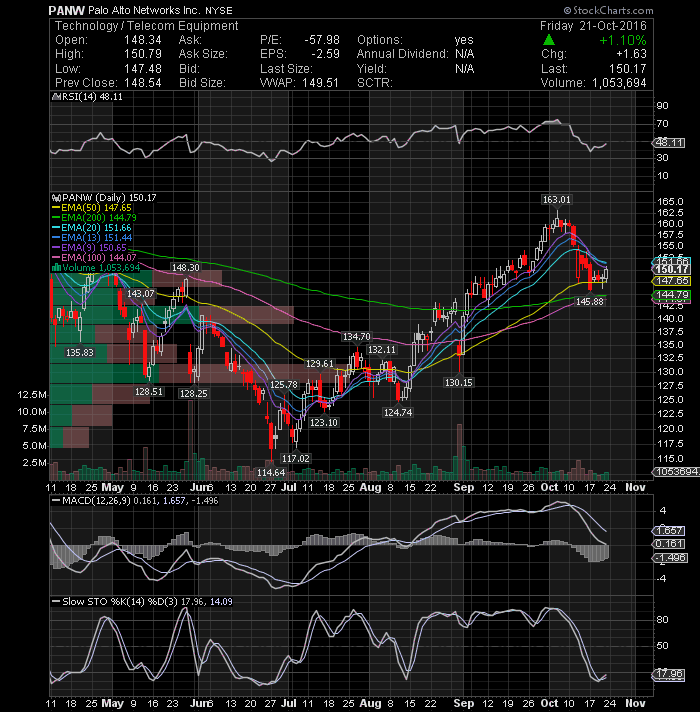Click the 130.15 price annotation

point(458,383)
